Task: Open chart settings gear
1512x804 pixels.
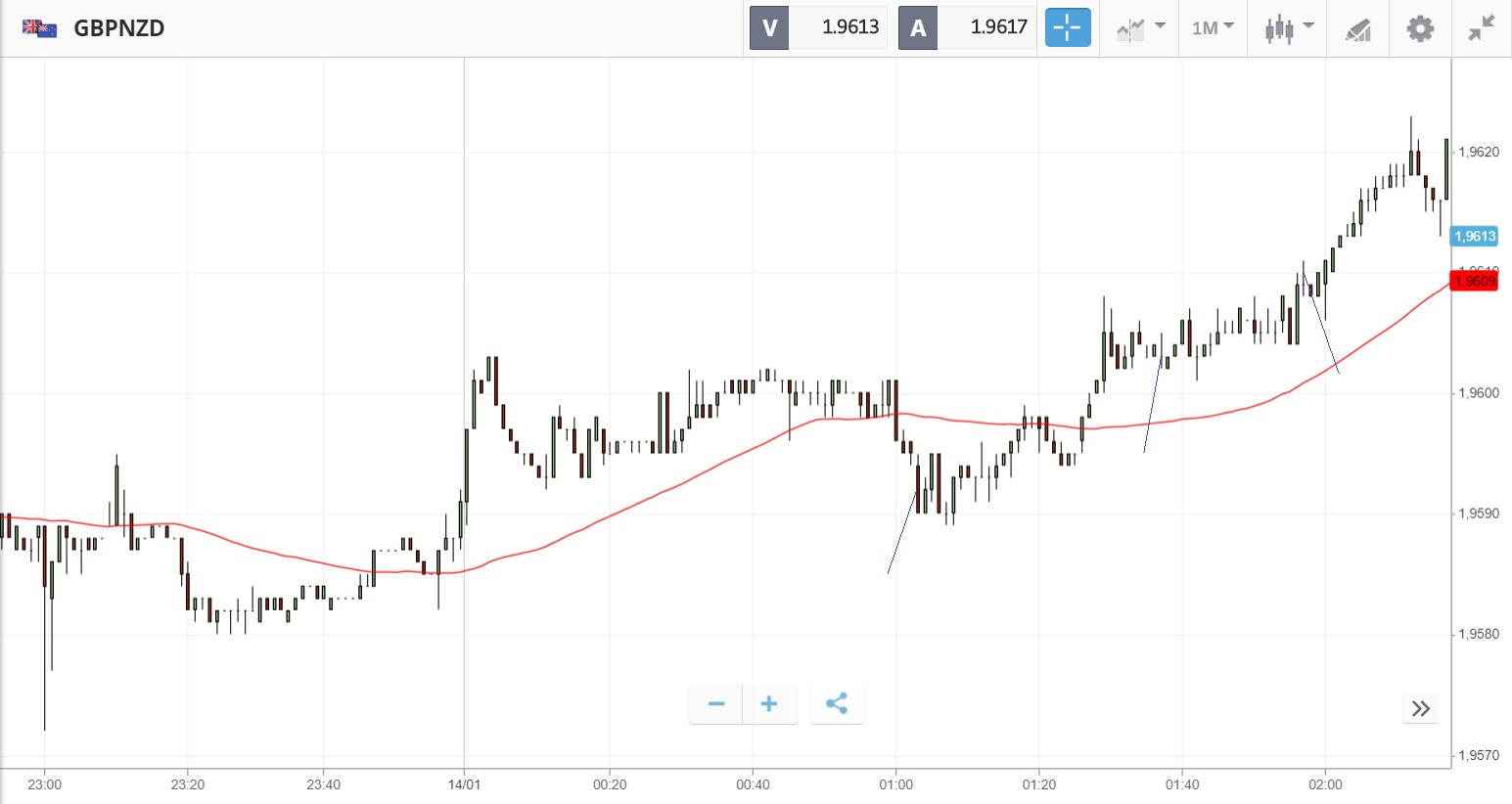Action: pos(1419,28)
